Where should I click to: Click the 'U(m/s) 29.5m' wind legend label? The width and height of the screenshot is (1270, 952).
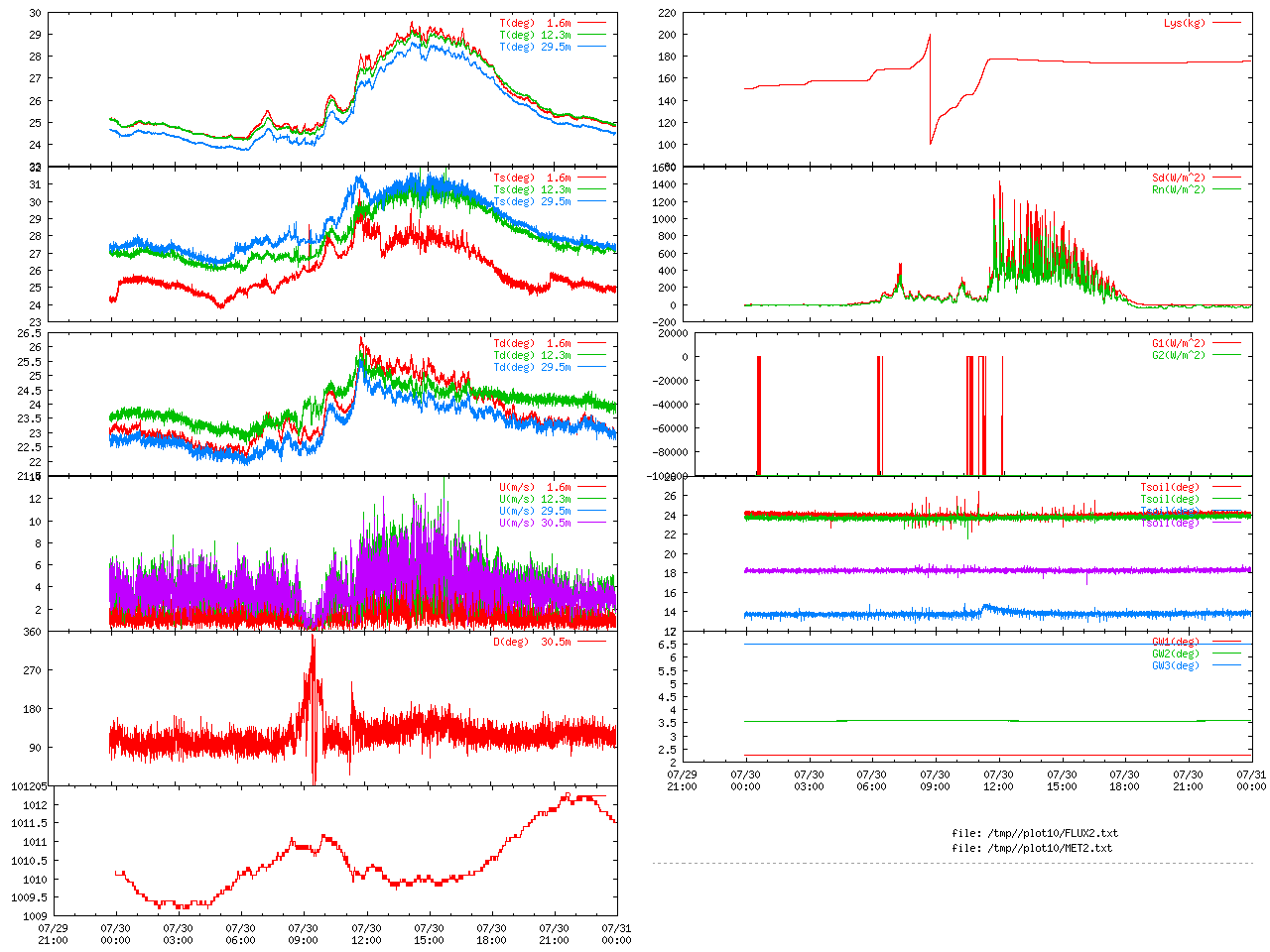click(536, 512)
